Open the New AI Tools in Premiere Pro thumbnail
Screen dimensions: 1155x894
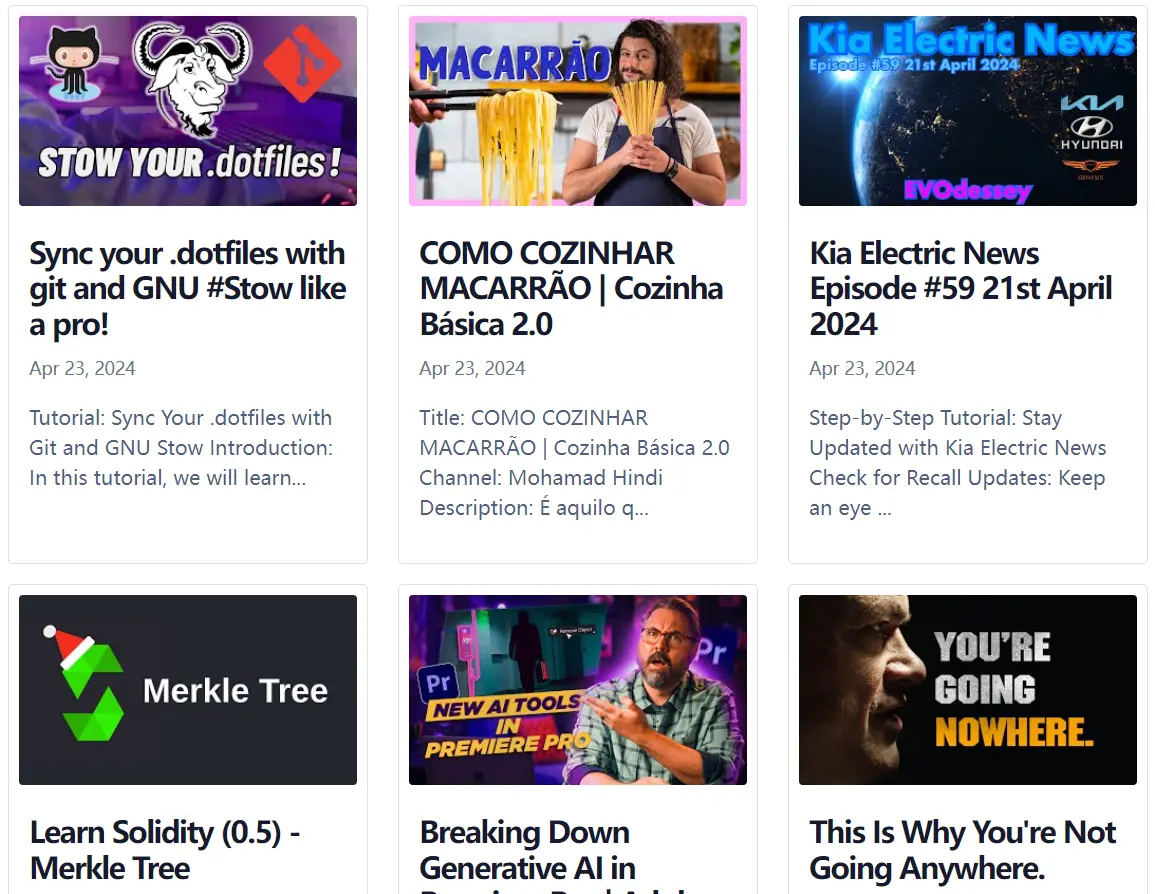pos(578,690)
